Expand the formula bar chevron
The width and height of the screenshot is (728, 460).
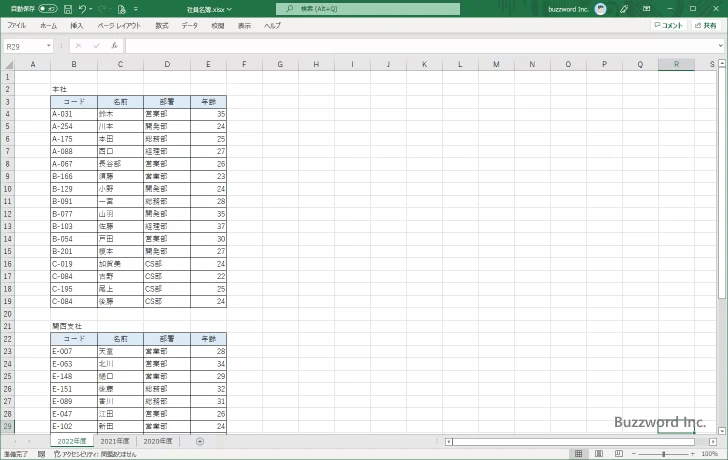(x=721, y=45)
